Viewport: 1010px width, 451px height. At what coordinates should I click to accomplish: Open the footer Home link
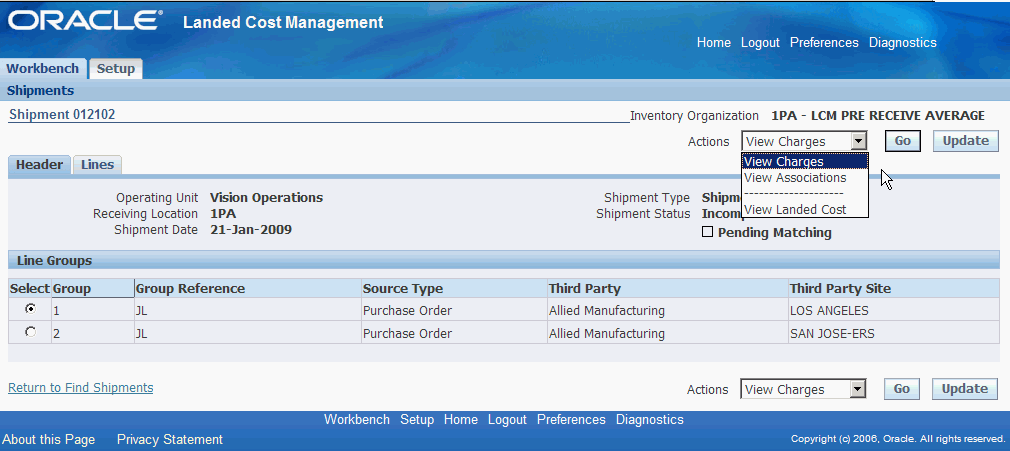coord(461,419)
